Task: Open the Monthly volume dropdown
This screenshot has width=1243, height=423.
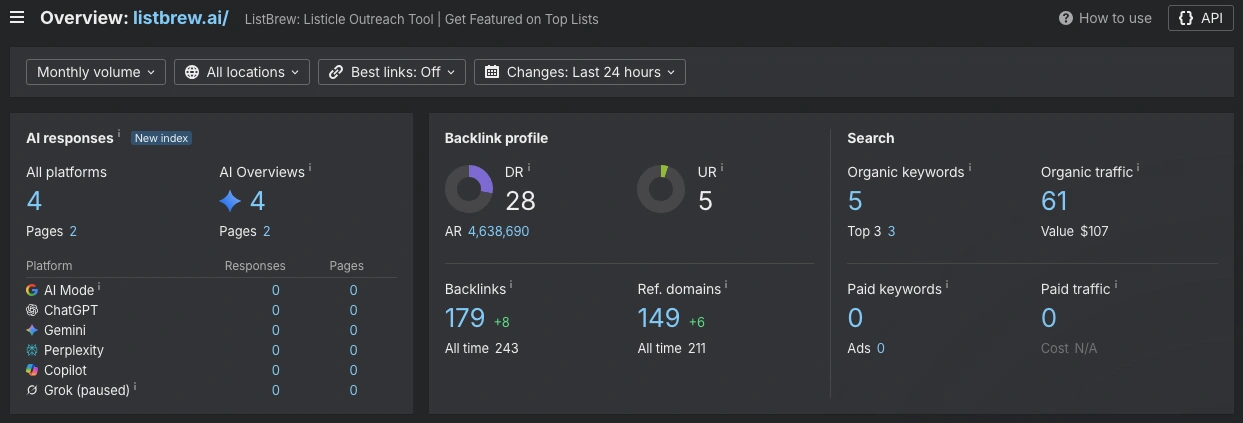Action: tap(96, 72)
